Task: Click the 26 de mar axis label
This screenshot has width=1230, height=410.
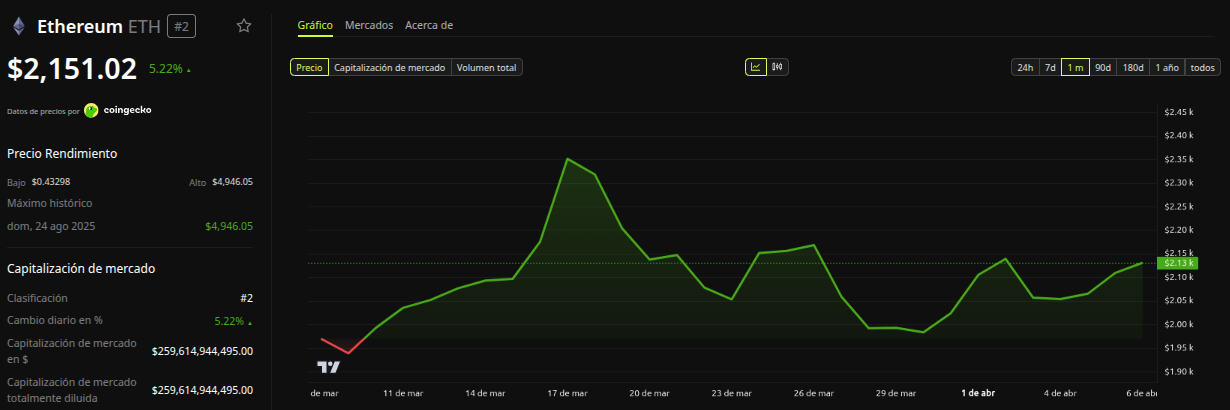Action: click(813, 393)
